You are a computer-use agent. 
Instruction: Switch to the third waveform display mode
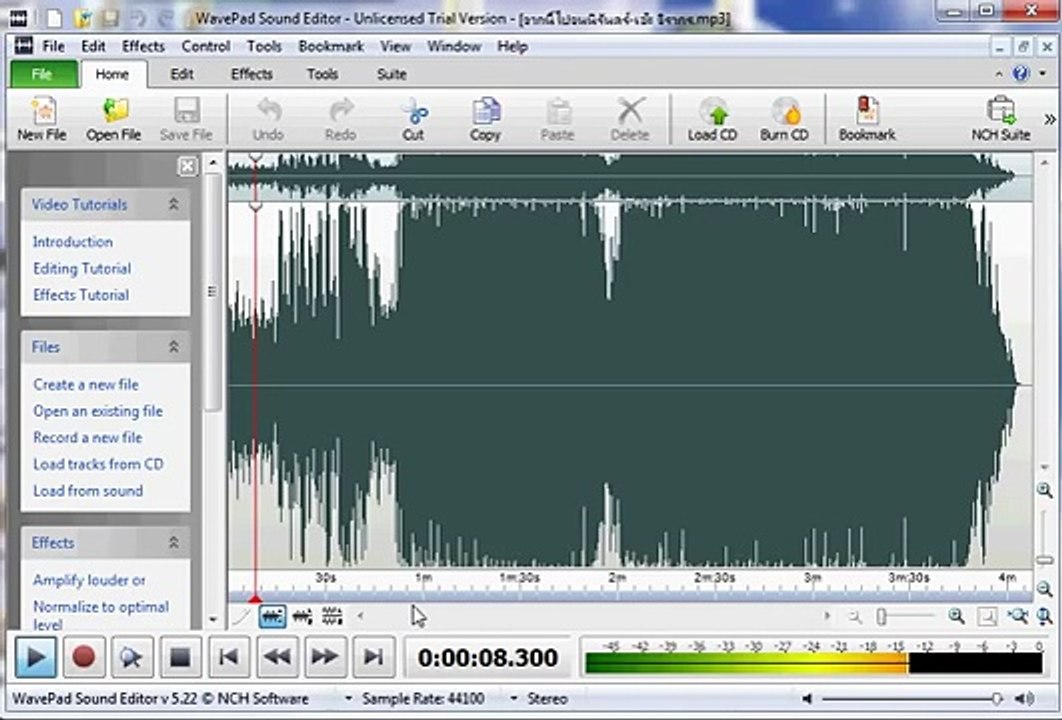332,616
